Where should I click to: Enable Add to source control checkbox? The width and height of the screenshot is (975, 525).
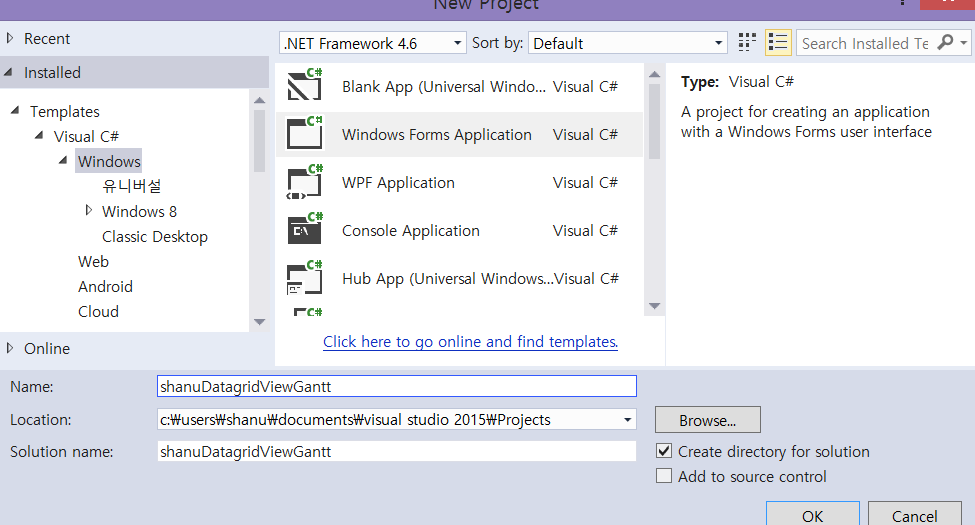664,476
